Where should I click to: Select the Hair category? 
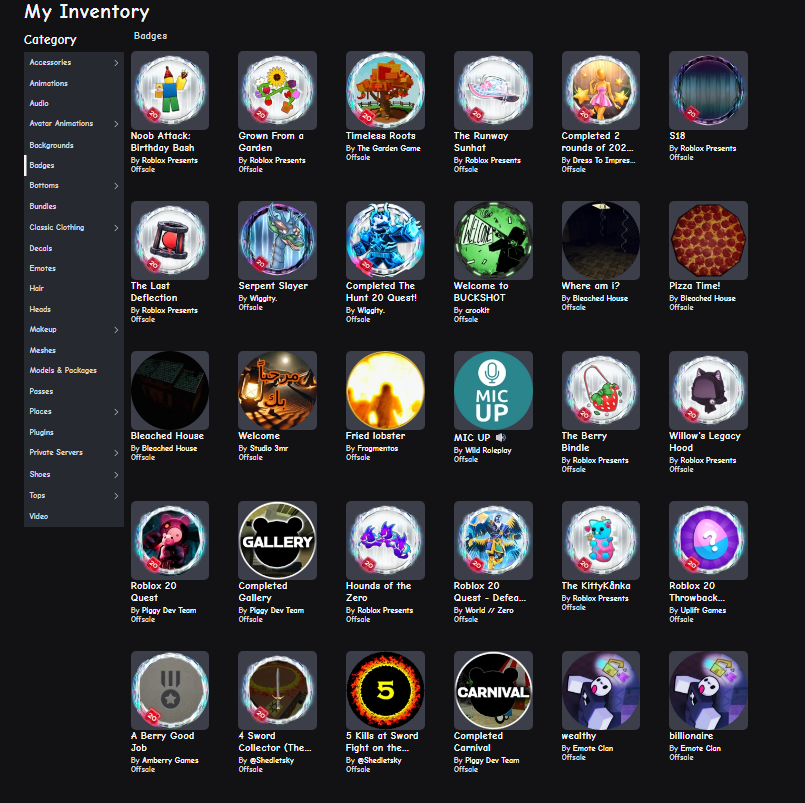point(74,289)
